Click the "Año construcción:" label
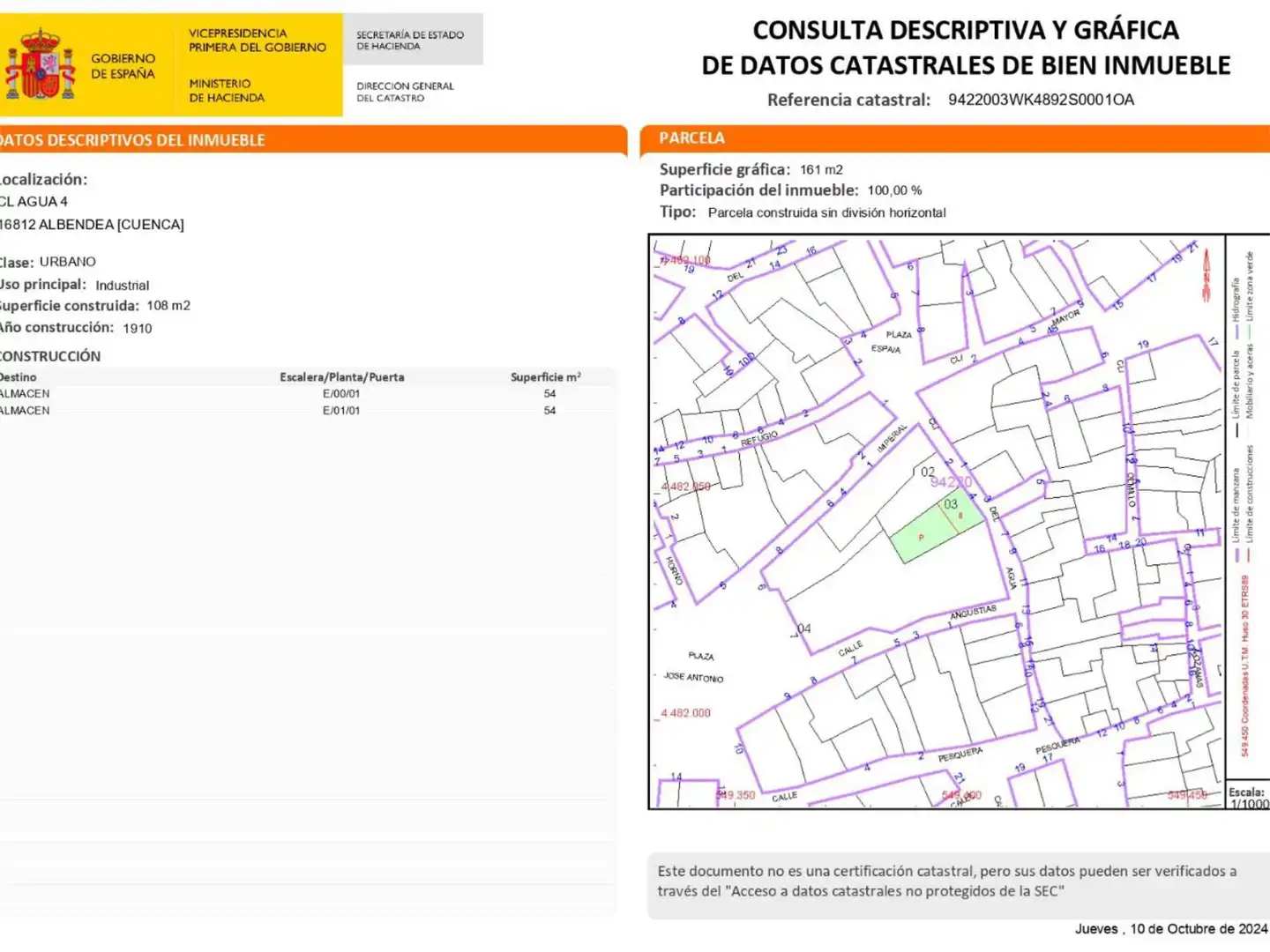1270x952 pixels. 57,327
